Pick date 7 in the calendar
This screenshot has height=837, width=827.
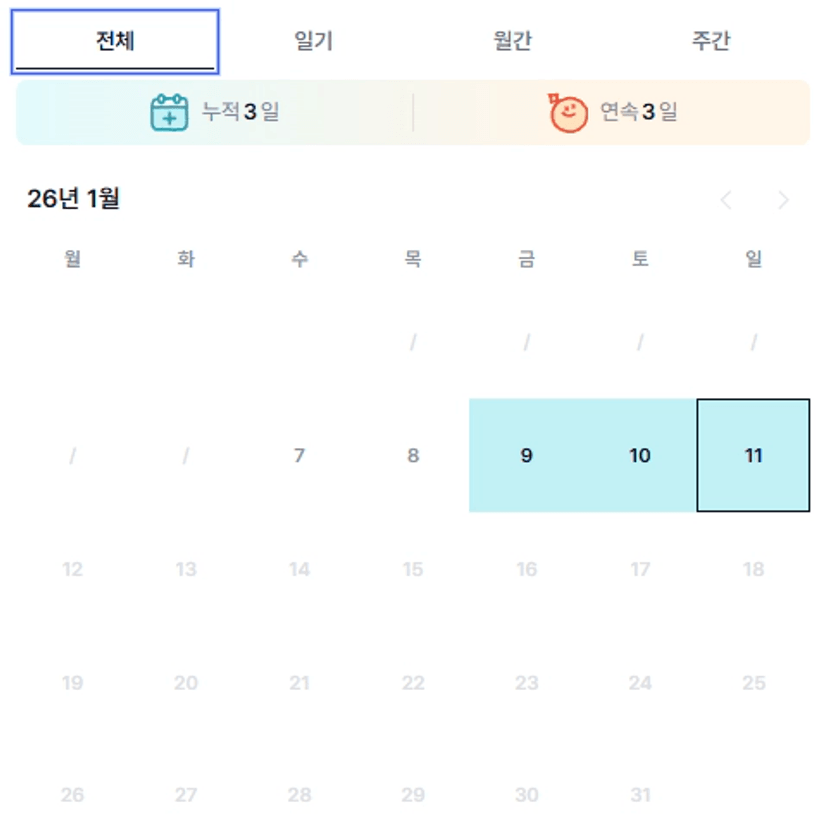[x=299, y=456]
